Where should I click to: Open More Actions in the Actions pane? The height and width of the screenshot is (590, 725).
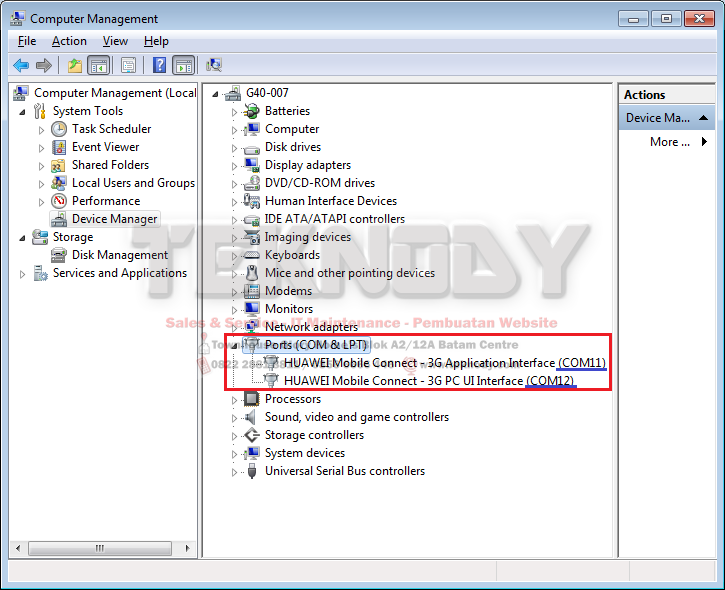coord(677,142)
